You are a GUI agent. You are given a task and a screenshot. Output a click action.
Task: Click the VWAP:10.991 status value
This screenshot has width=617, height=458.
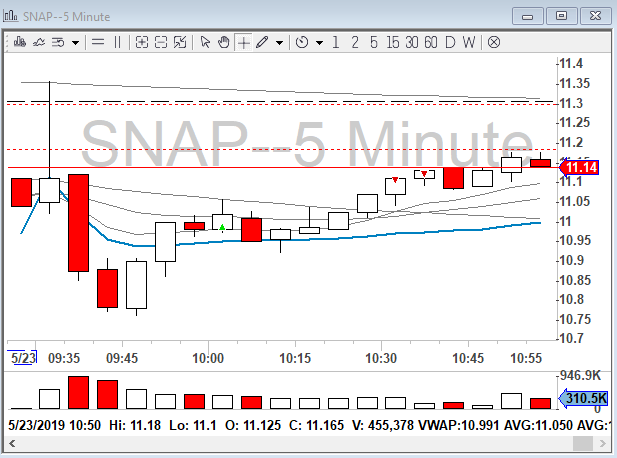coord(458,425)
